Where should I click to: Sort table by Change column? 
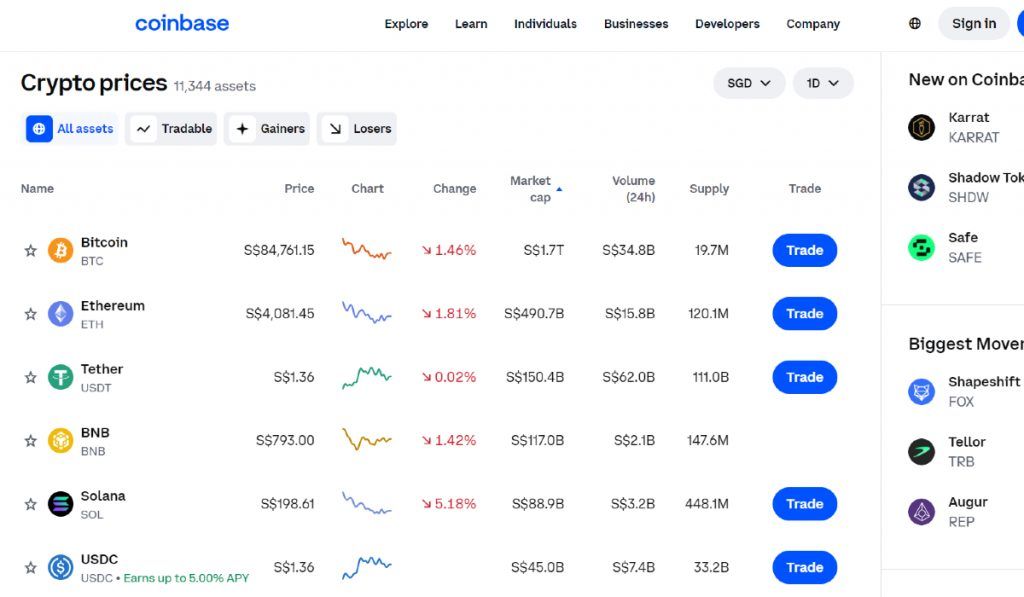click(455, 189)
